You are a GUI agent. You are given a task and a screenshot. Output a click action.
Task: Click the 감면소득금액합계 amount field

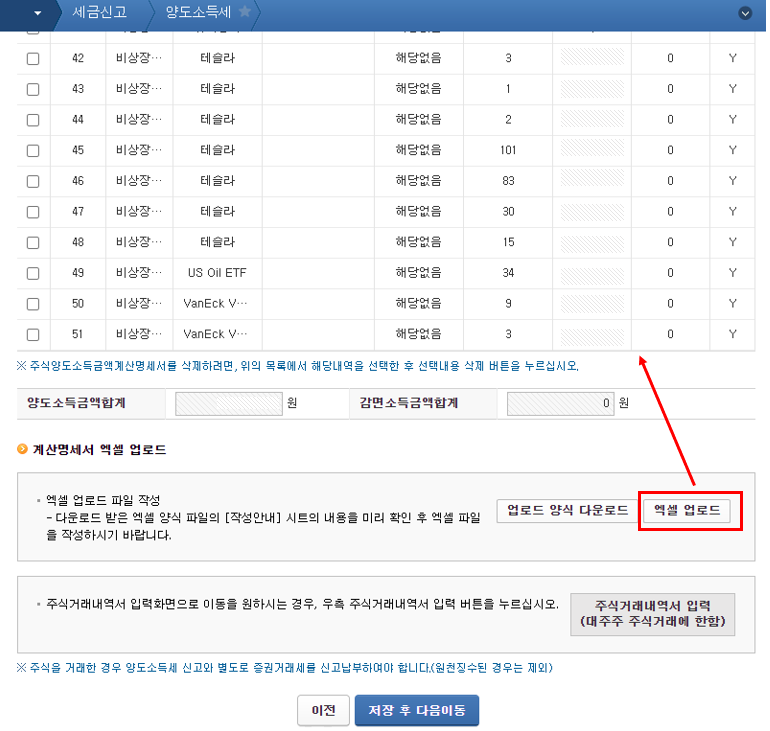point(560,404)
